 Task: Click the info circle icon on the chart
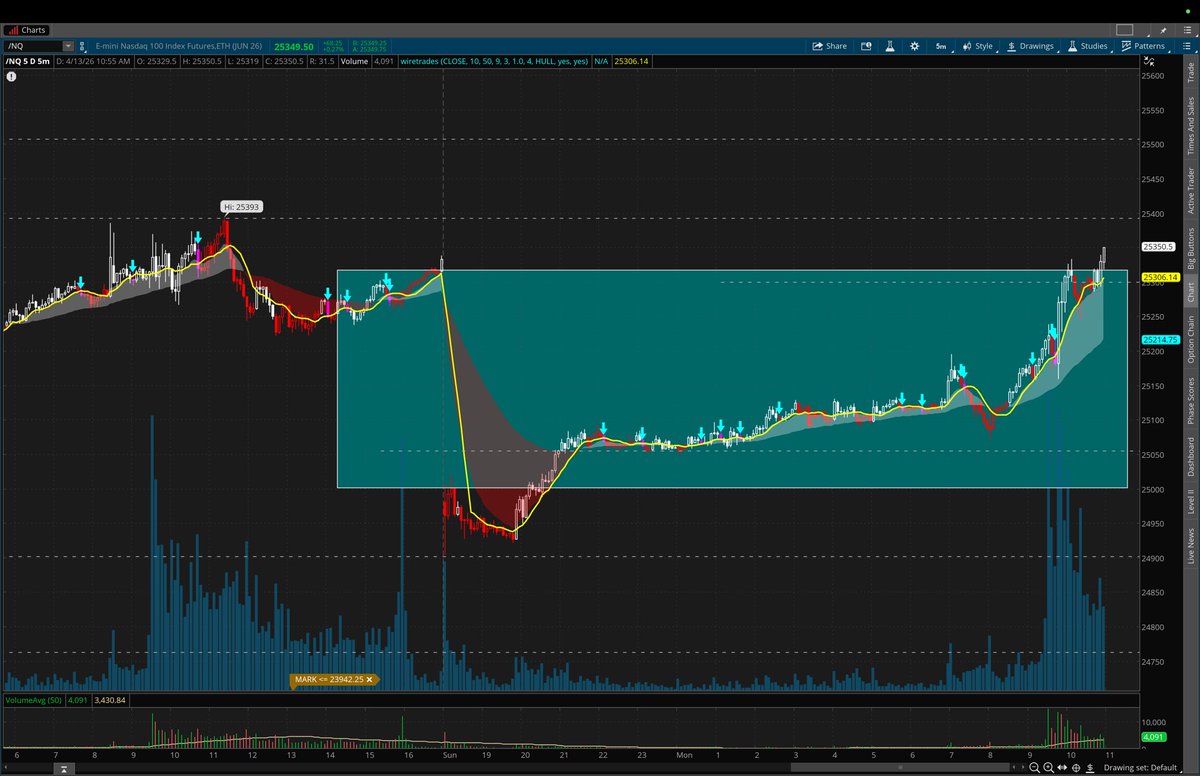(11, 76)
